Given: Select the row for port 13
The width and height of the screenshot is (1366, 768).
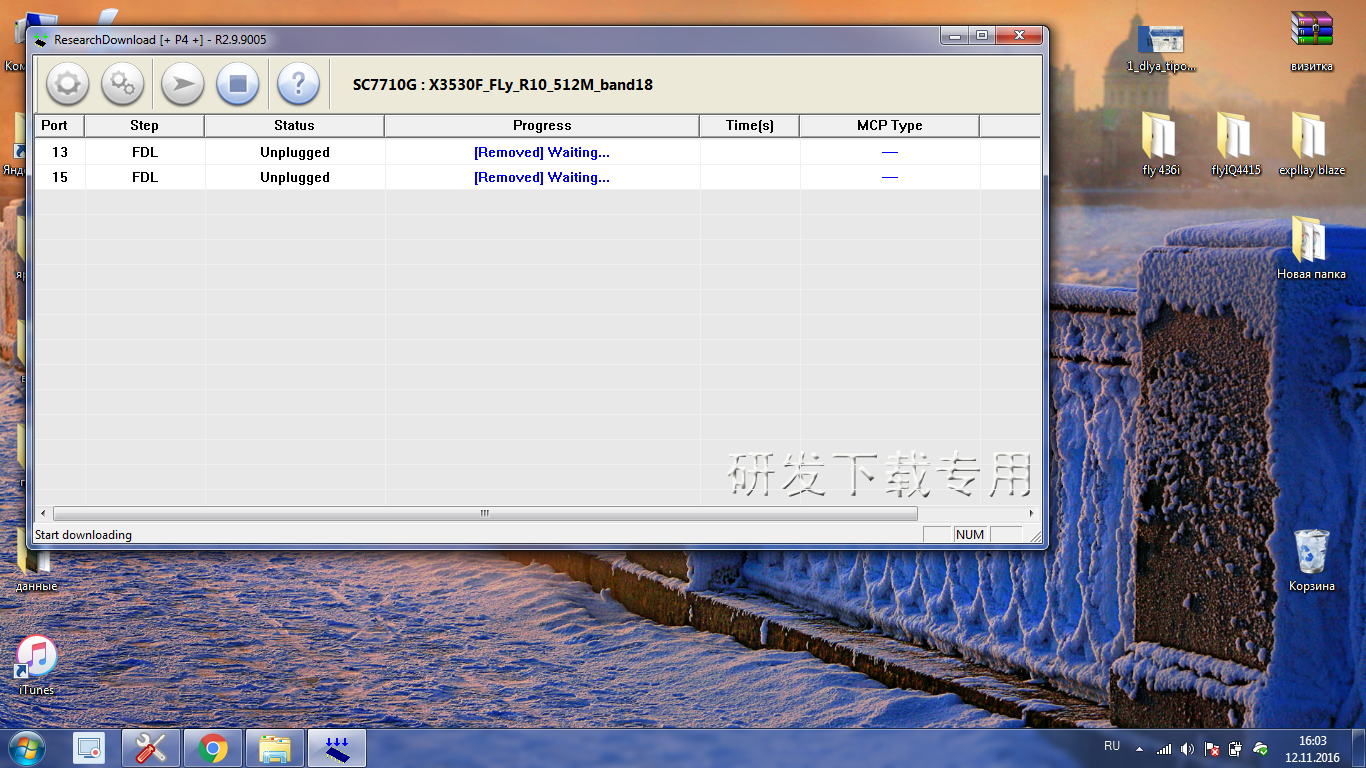Looking at the screenshot, I should (x=537, y=152).
